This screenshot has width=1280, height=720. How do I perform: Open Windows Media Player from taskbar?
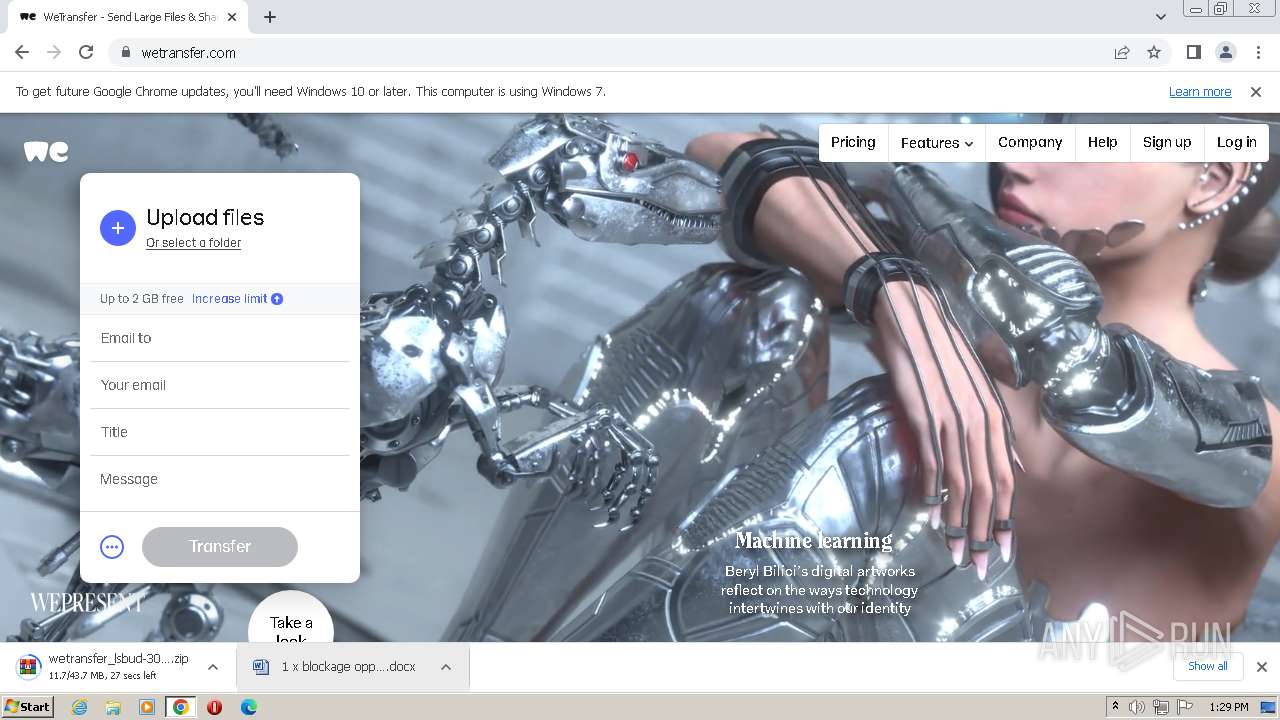click(x=147, y=707)
